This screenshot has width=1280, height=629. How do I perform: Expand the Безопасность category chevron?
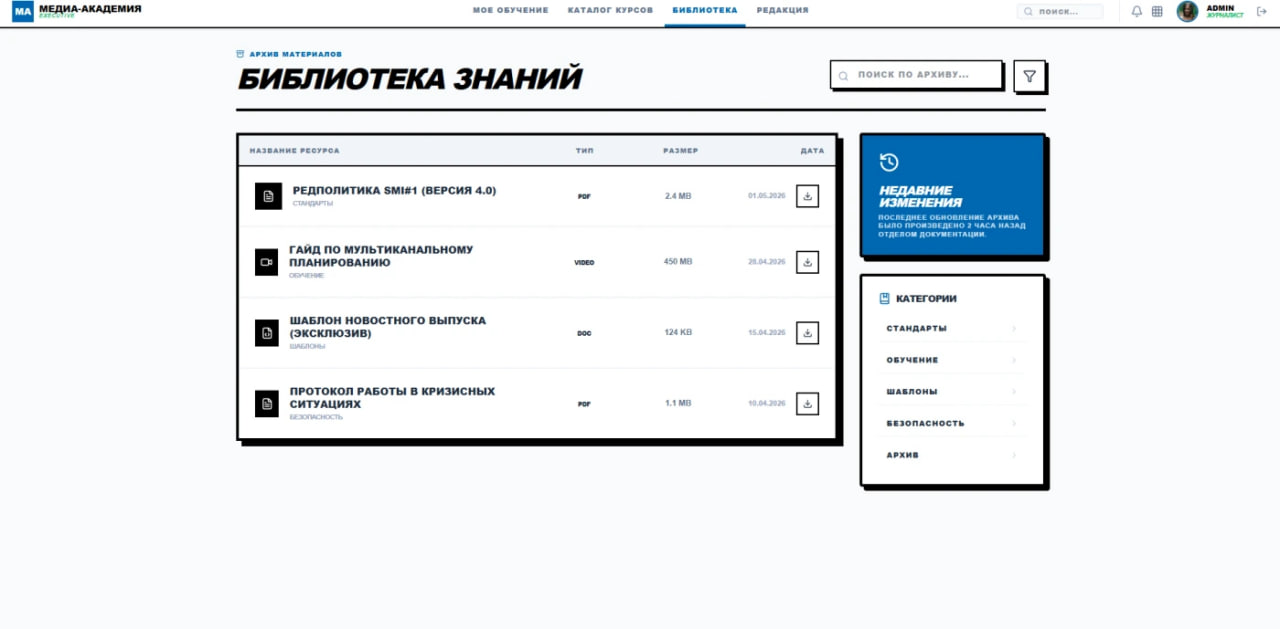pyautogui.click(x=1014, y=423)
